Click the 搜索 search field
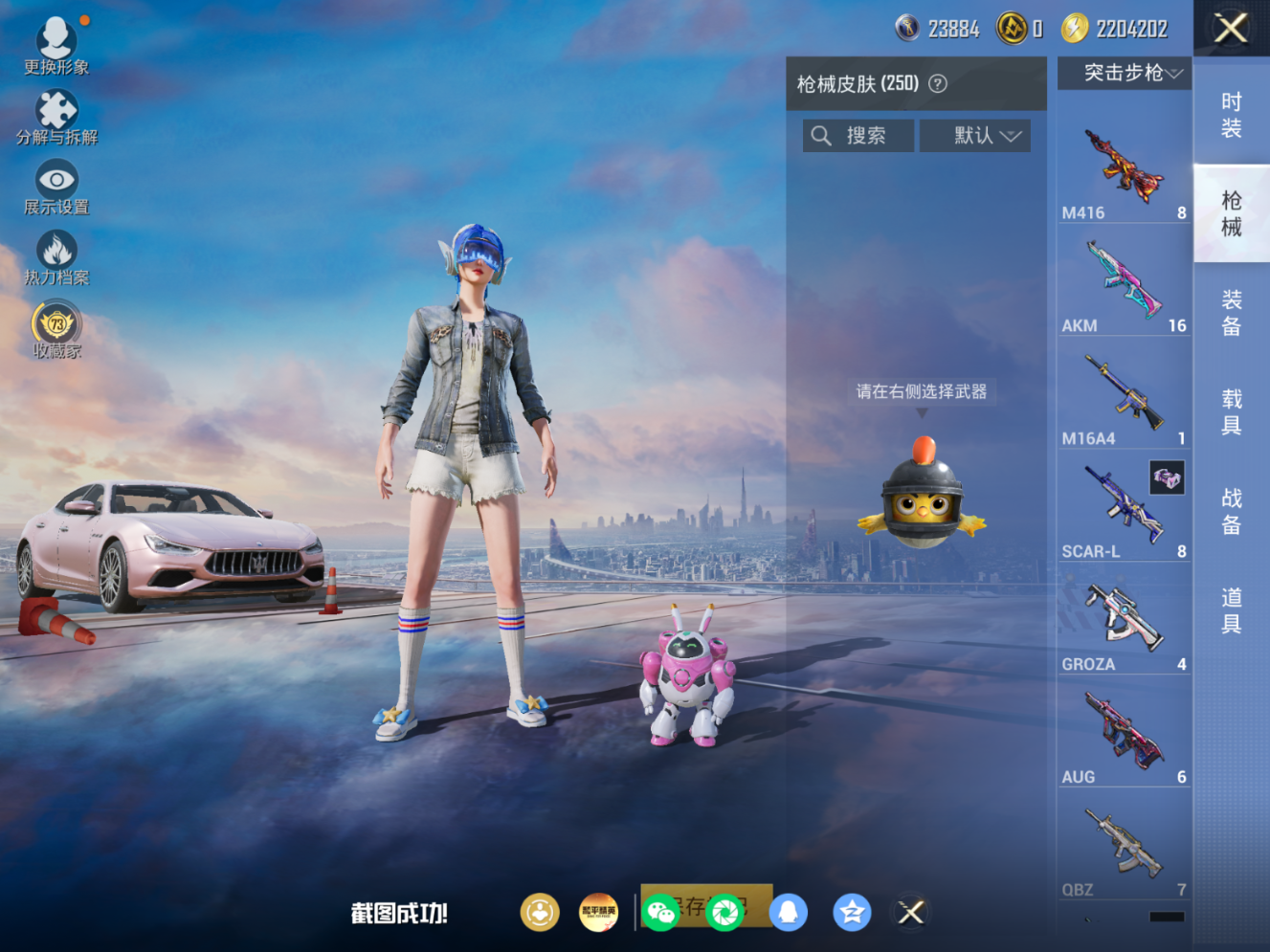This screenshot has width=1270, height=952. point(858,135)
